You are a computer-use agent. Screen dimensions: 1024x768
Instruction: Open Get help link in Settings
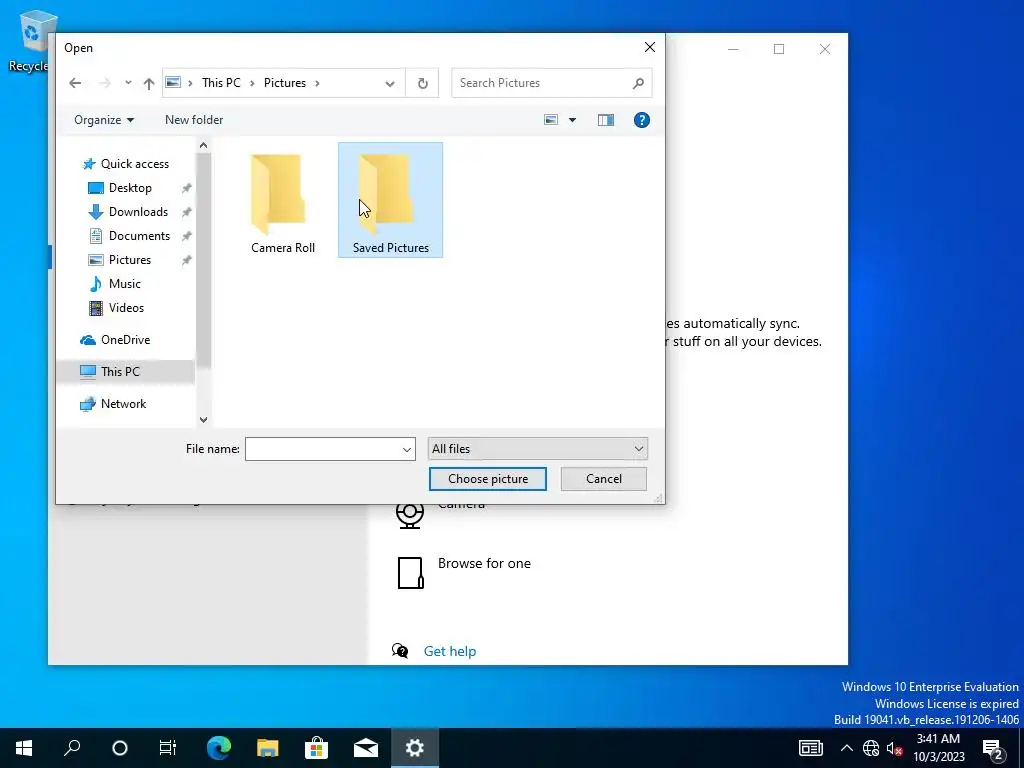click(x=450, y=652)
